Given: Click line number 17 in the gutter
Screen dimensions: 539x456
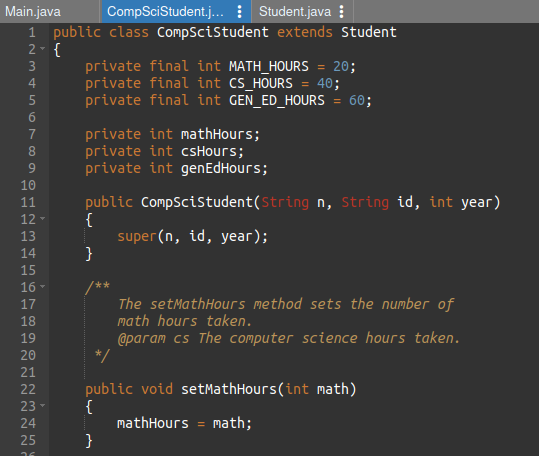Looking at the screenshot, I should (28, 304).
